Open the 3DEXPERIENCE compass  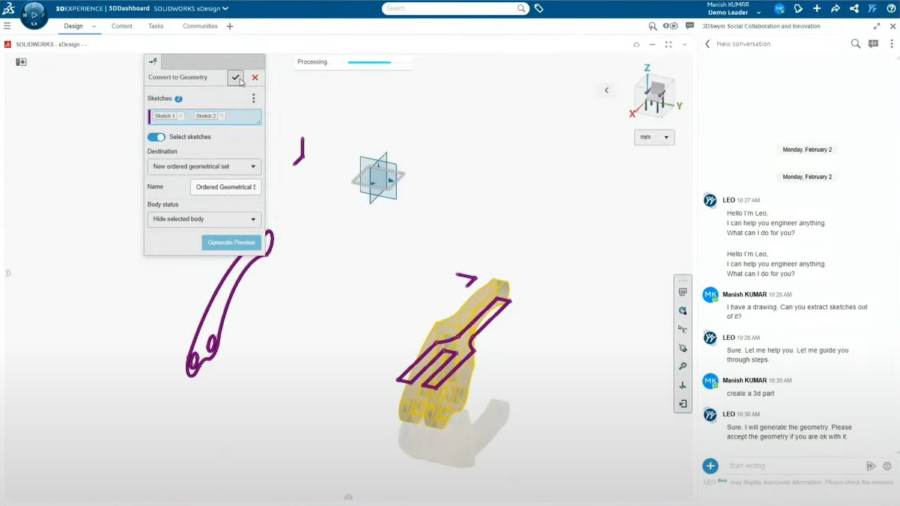coord(33,13)
